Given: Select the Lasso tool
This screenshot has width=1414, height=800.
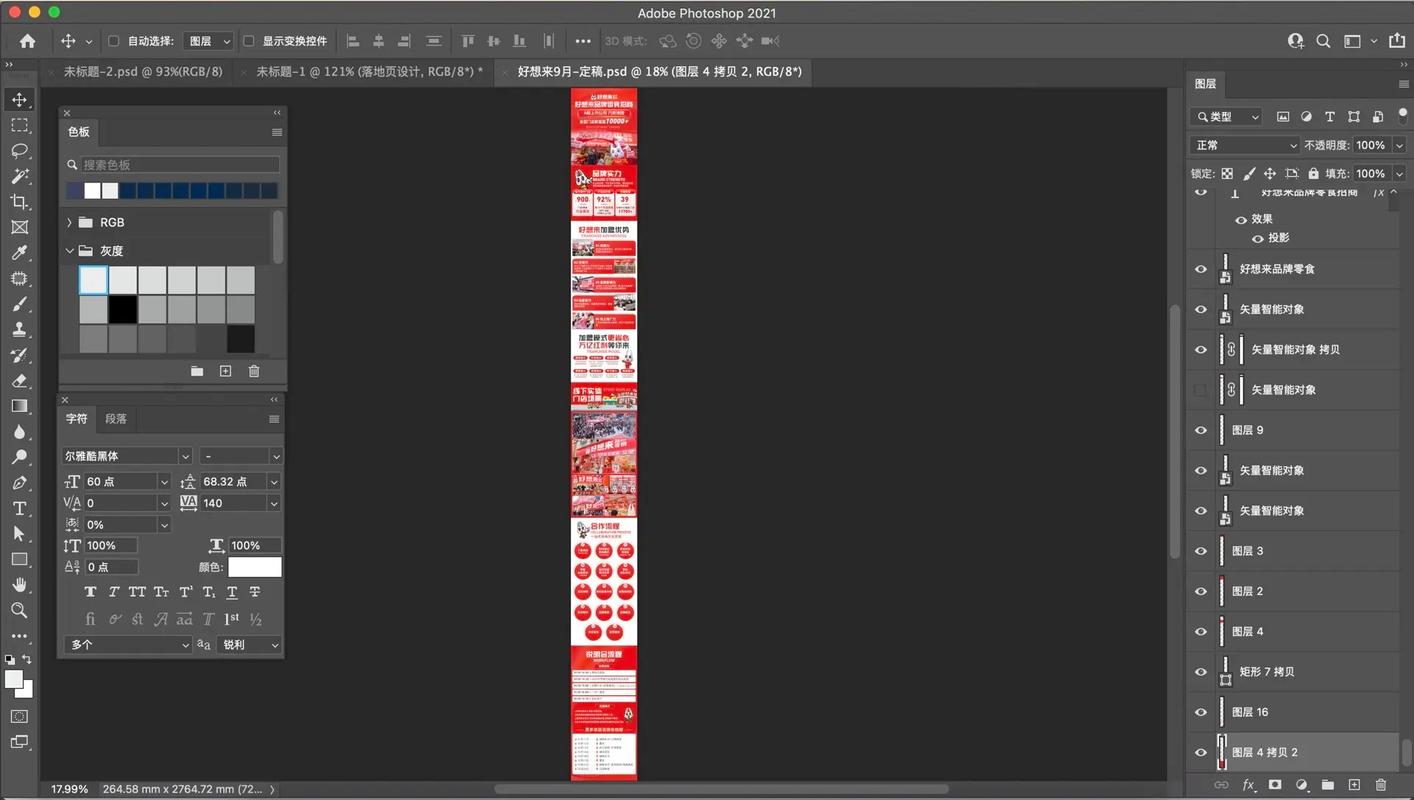Looking at the screenshot, I should (19, 151).
